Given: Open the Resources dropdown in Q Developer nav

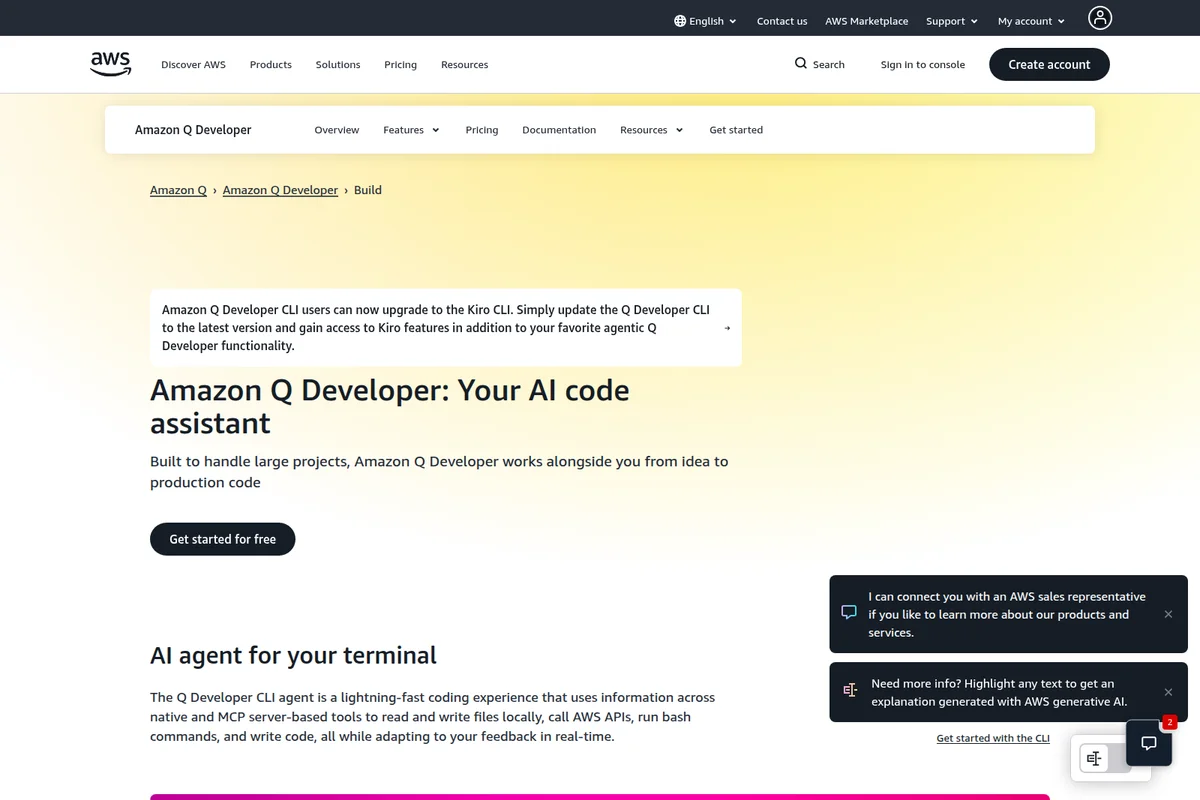Looking at the screenshot, I should 651,129.
